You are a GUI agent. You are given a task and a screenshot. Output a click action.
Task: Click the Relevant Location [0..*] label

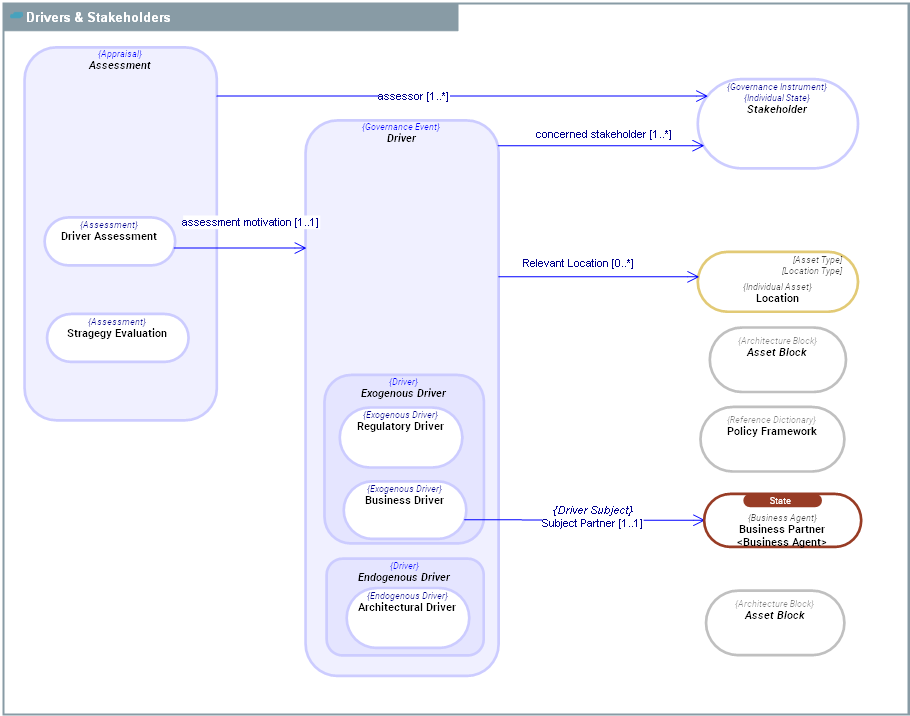pos(577,263)
